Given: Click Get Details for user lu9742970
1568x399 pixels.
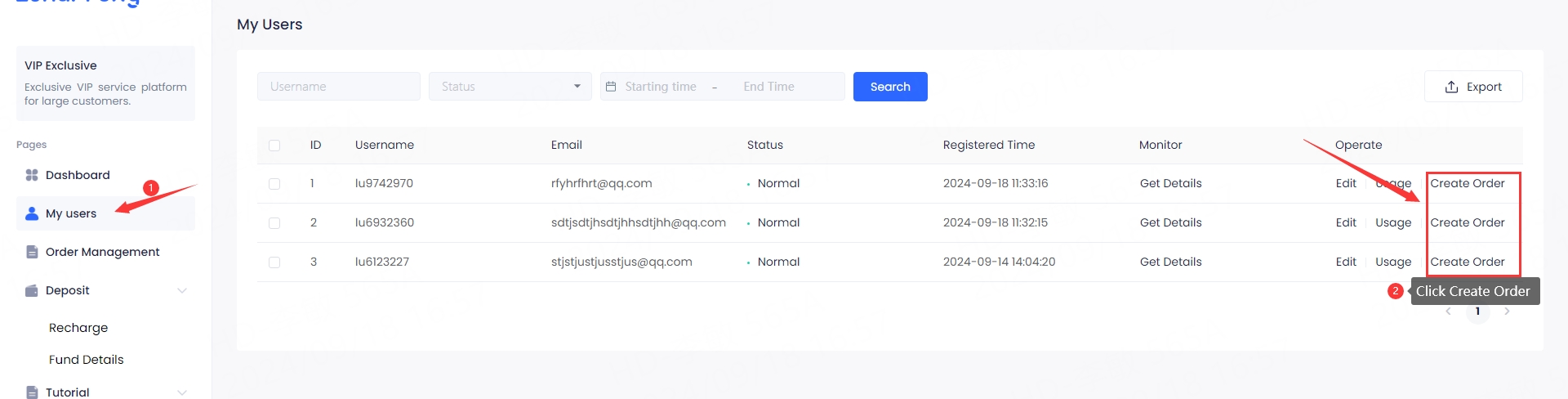Looking at the screenshot, I should [x=1170, y=183].
